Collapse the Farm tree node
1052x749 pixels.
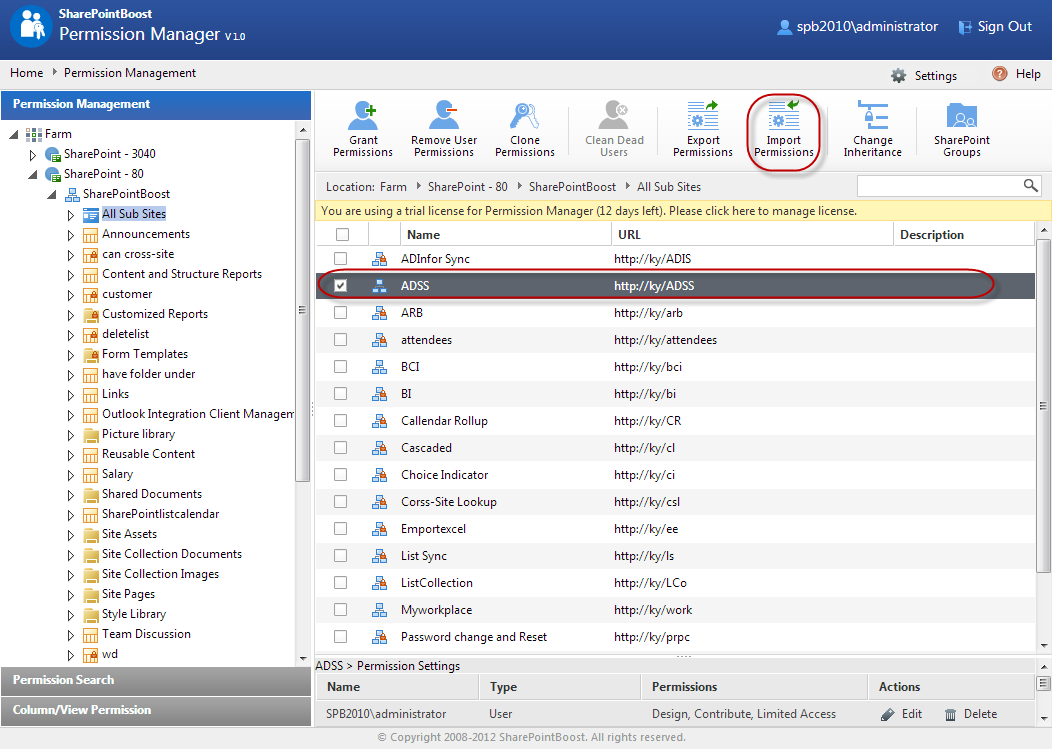click(x=14, y=135)
